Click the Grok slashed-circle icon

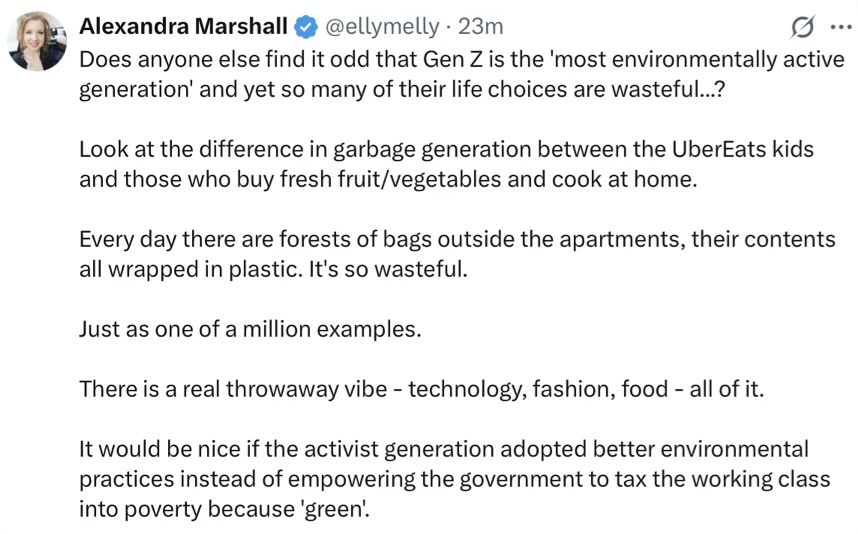pos(802,27)
